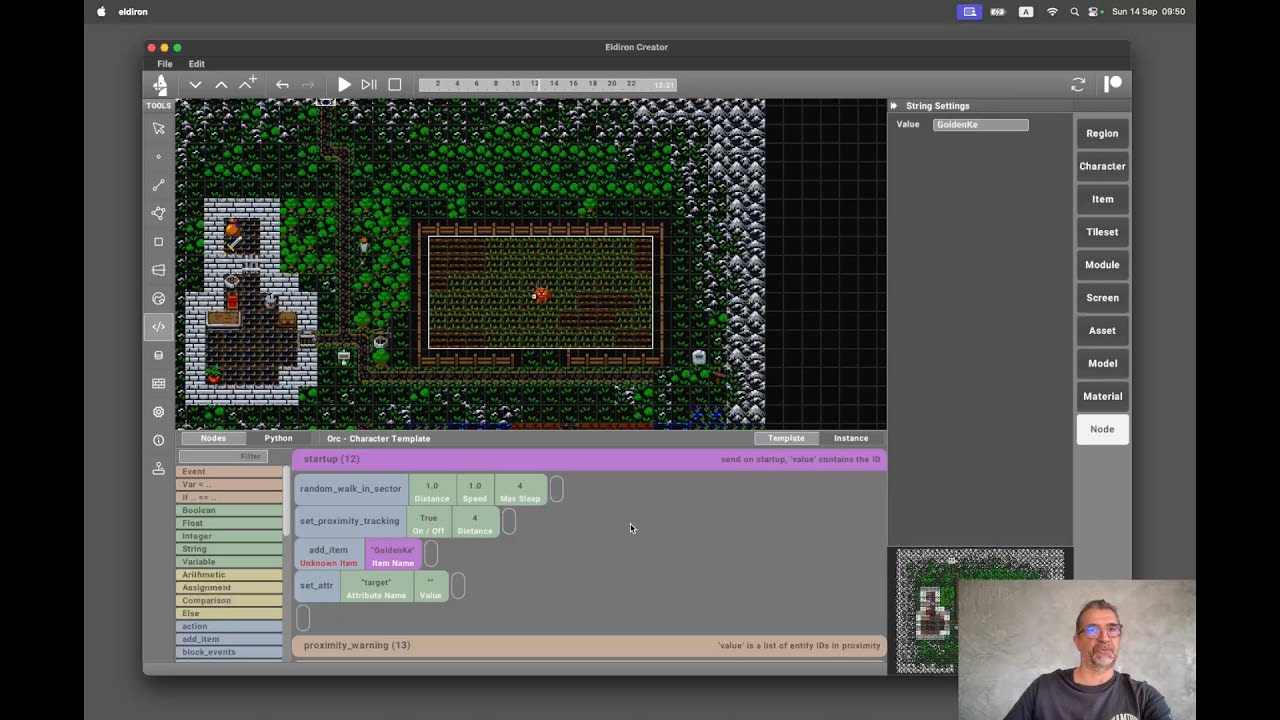
Task: Click the Value text field showing GoldenKe
Action: (980, 125)
